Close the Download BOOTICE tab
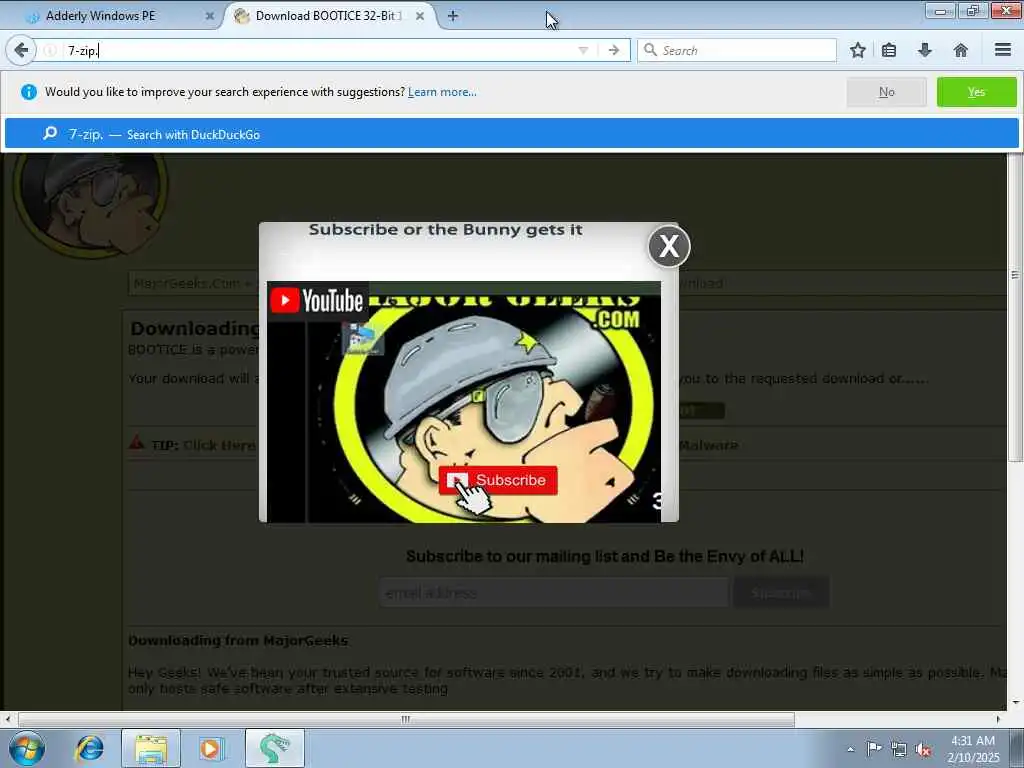The height and width of the screenshot is (768, 1024). (420, 16)
